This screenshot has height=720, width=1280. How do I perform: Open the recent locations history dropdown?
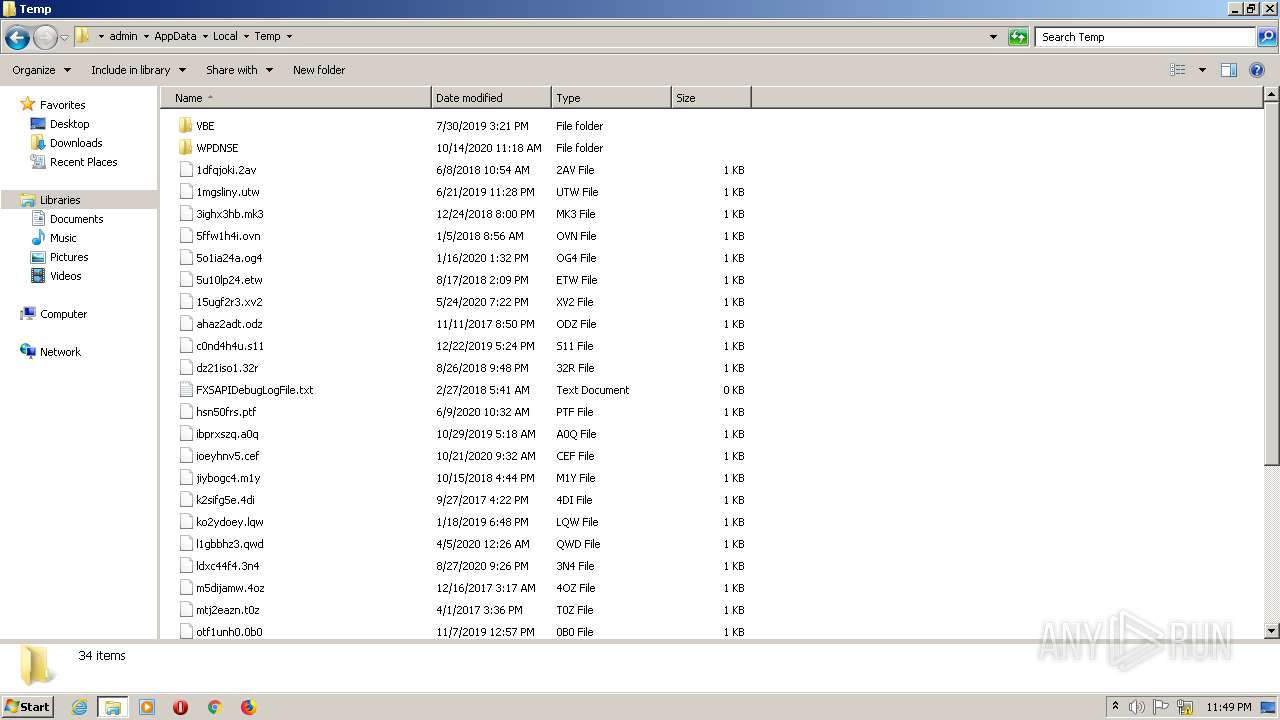click(64, 38)
